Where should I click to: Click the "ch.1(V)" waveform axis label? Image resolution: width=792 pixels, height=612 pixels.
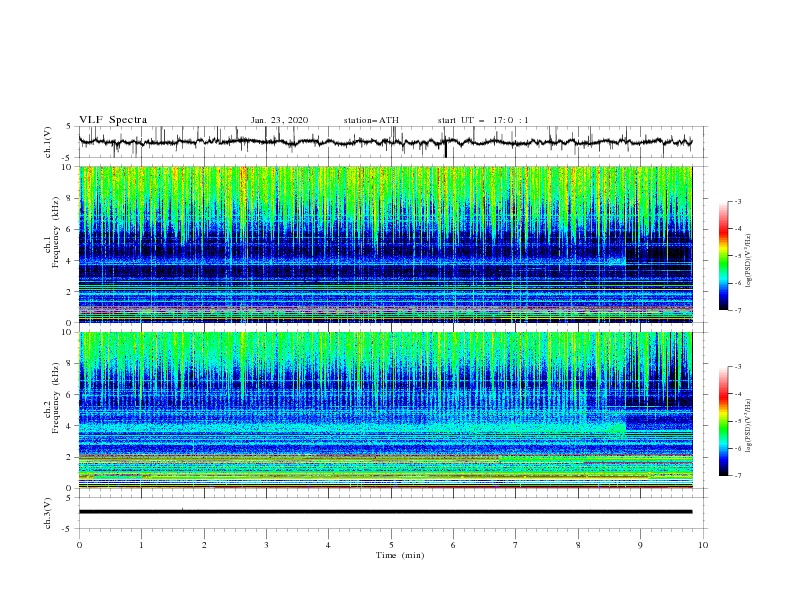(x=48, y=142)
